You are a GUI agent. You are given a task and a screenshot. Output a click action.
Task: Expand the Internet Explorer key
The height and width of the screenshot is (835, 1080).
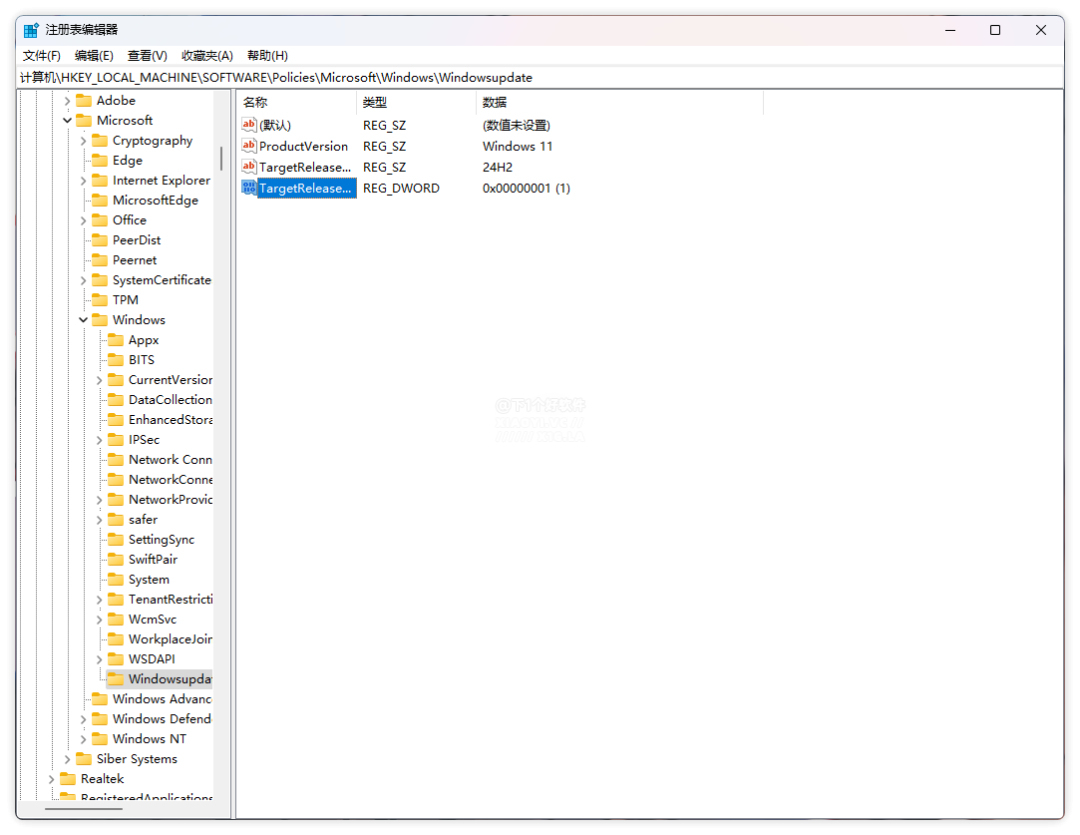[83, 181]
